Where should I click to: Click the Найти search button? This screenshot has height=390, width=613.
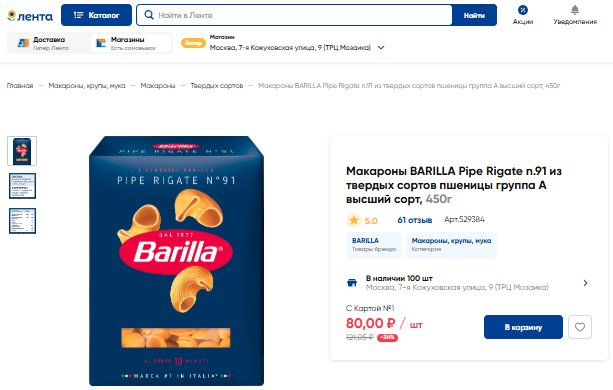click(474, 15)
